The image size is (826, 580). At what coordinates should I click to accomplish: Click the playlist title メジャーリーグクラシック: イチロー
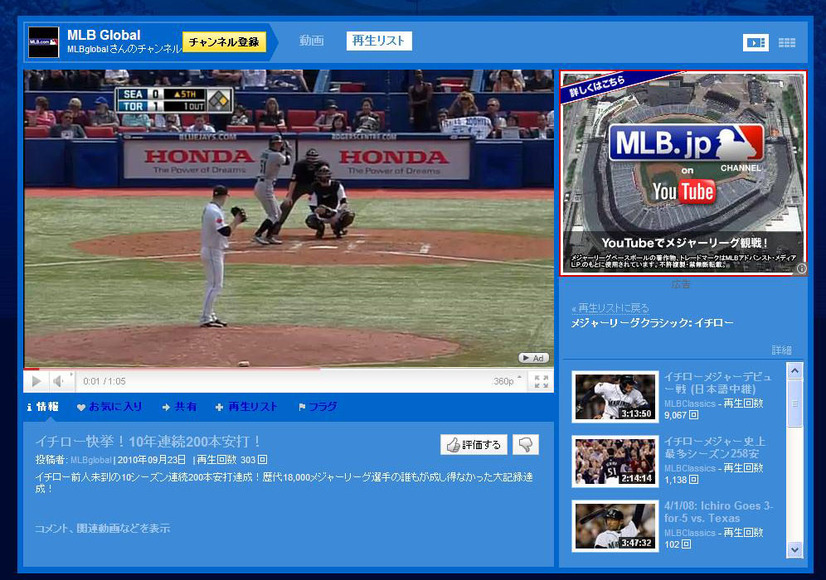[652, 323]
